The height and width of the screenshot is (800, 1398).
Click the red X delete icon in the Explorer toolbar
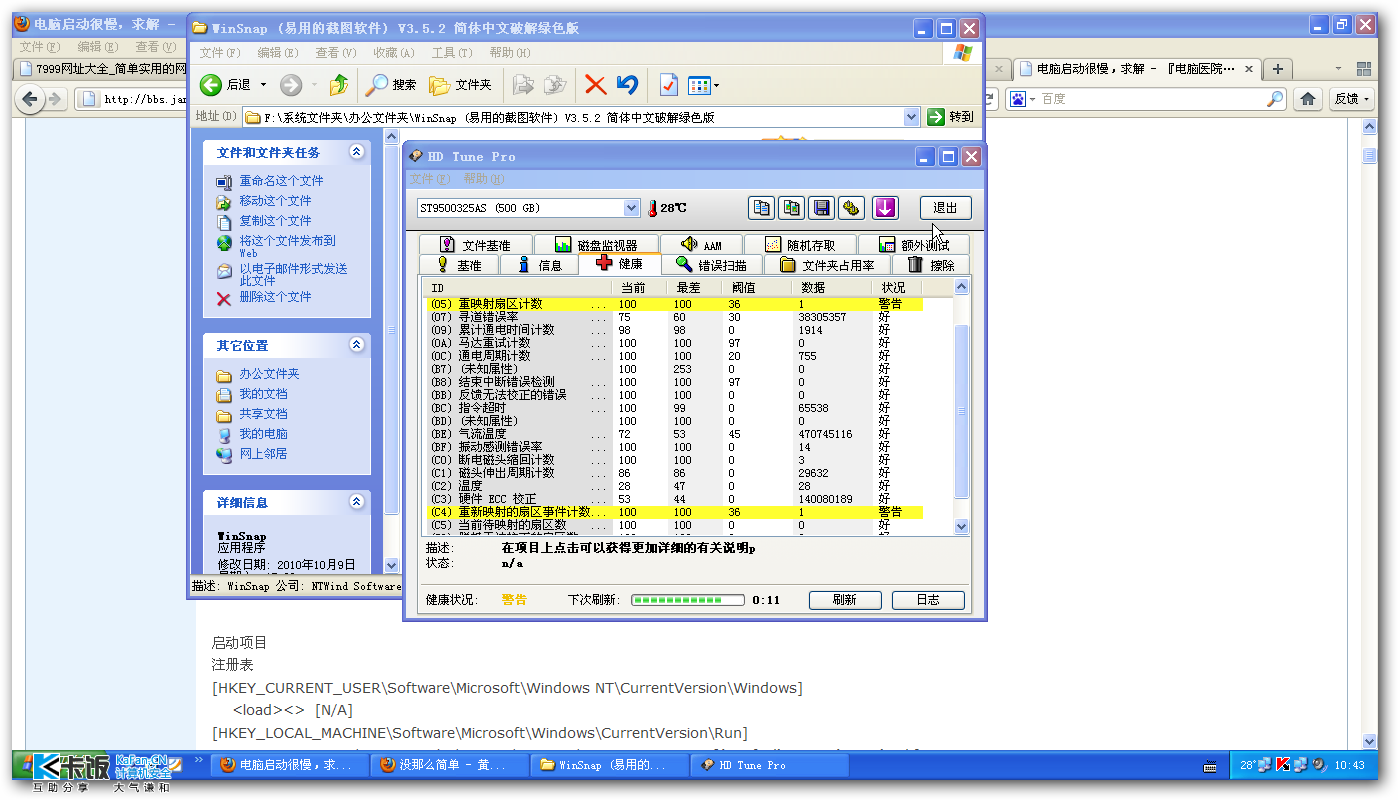pos(596,85)
